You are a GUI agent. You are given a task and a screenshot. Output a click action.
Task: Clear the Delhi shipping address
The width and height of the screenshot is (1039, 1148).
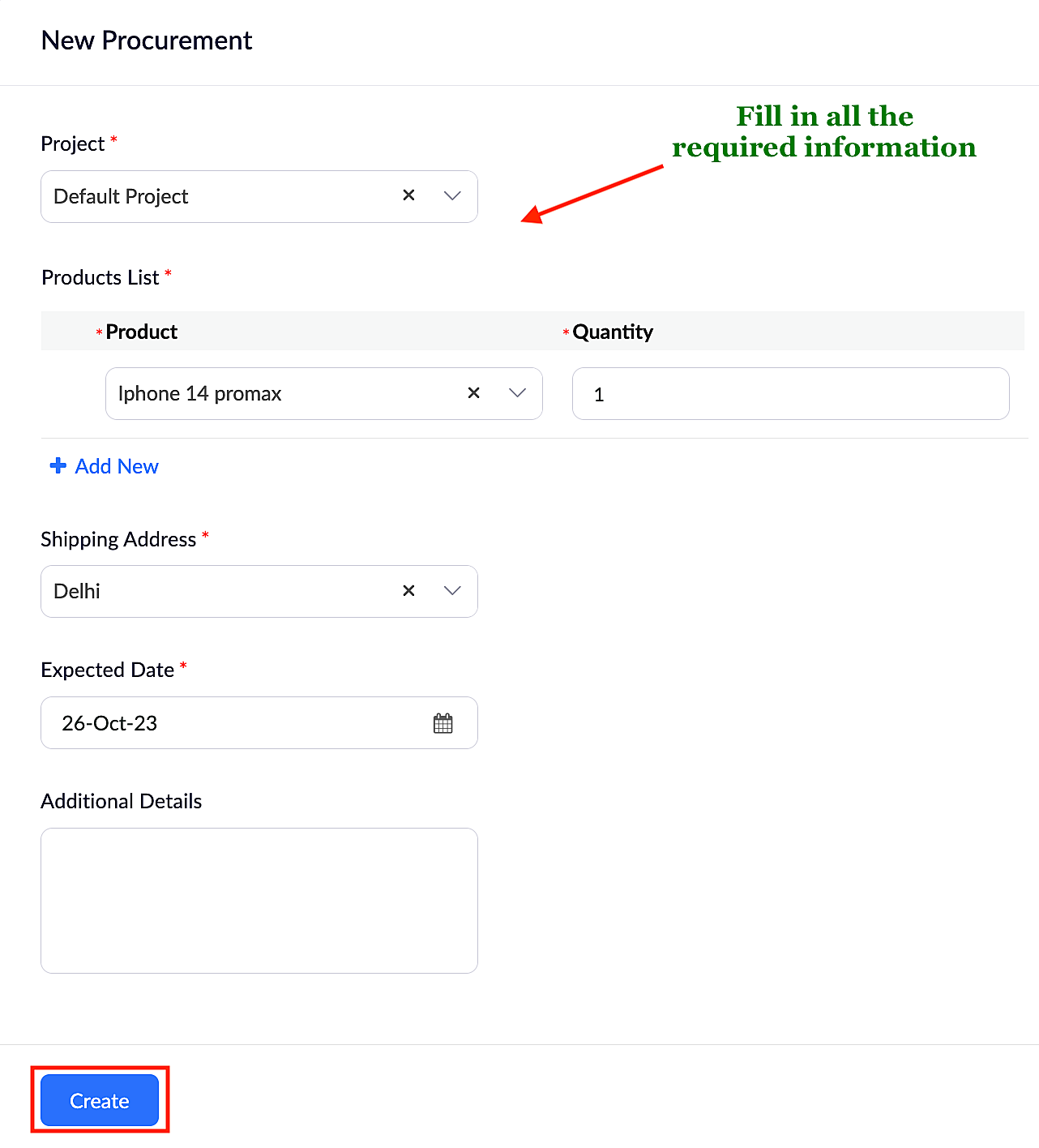click(x=408, y=591)
